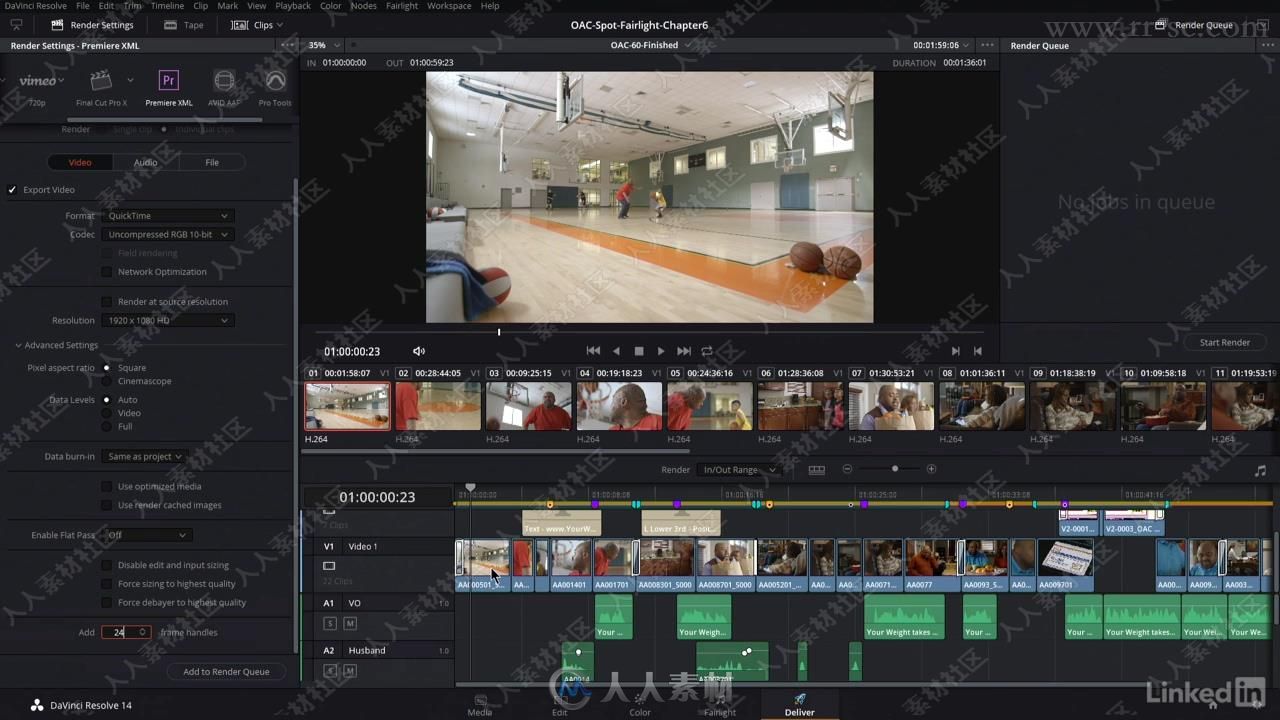Enable Use render cached images
The height and width of the screenshot is (720, 1280).
click(107, 505)
